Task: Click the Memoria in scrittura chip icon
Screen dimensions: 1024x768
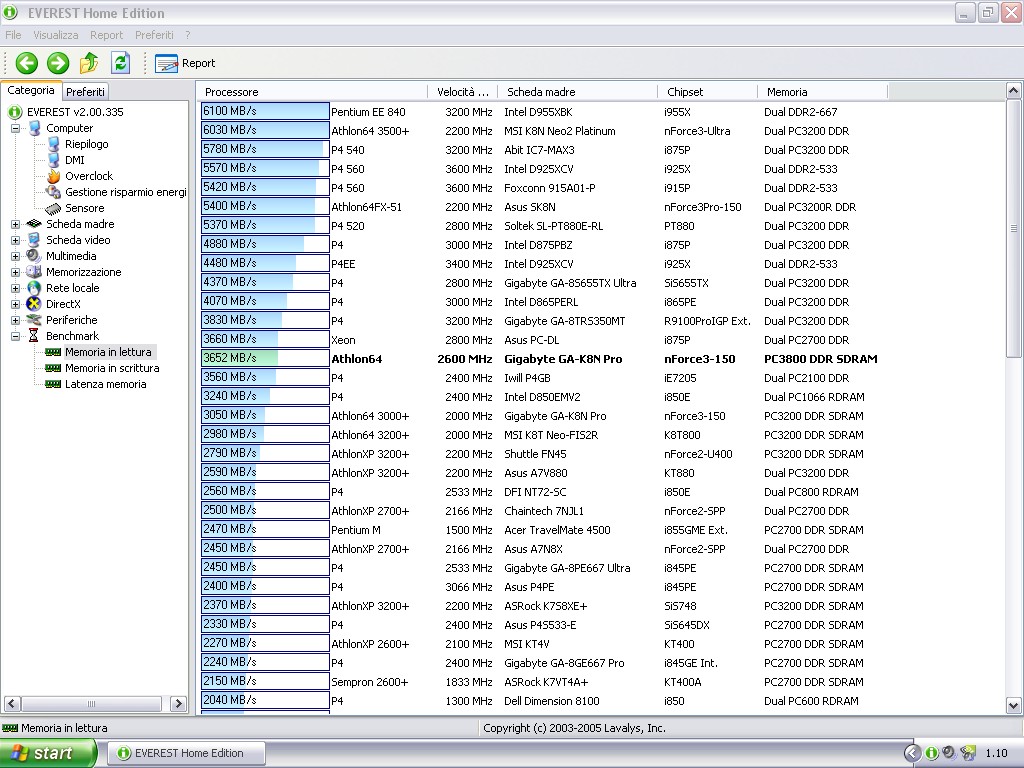Action: (54, 368)
